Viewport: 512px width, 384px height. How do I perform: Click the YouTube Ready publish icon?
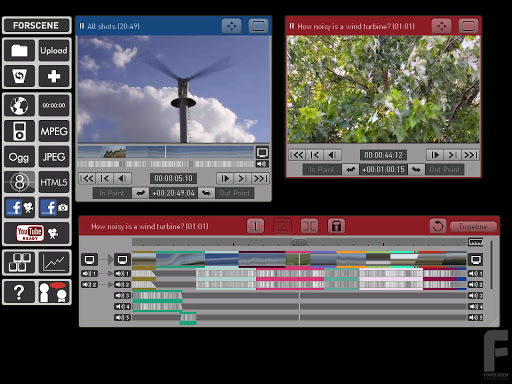[x=37, y=233]
